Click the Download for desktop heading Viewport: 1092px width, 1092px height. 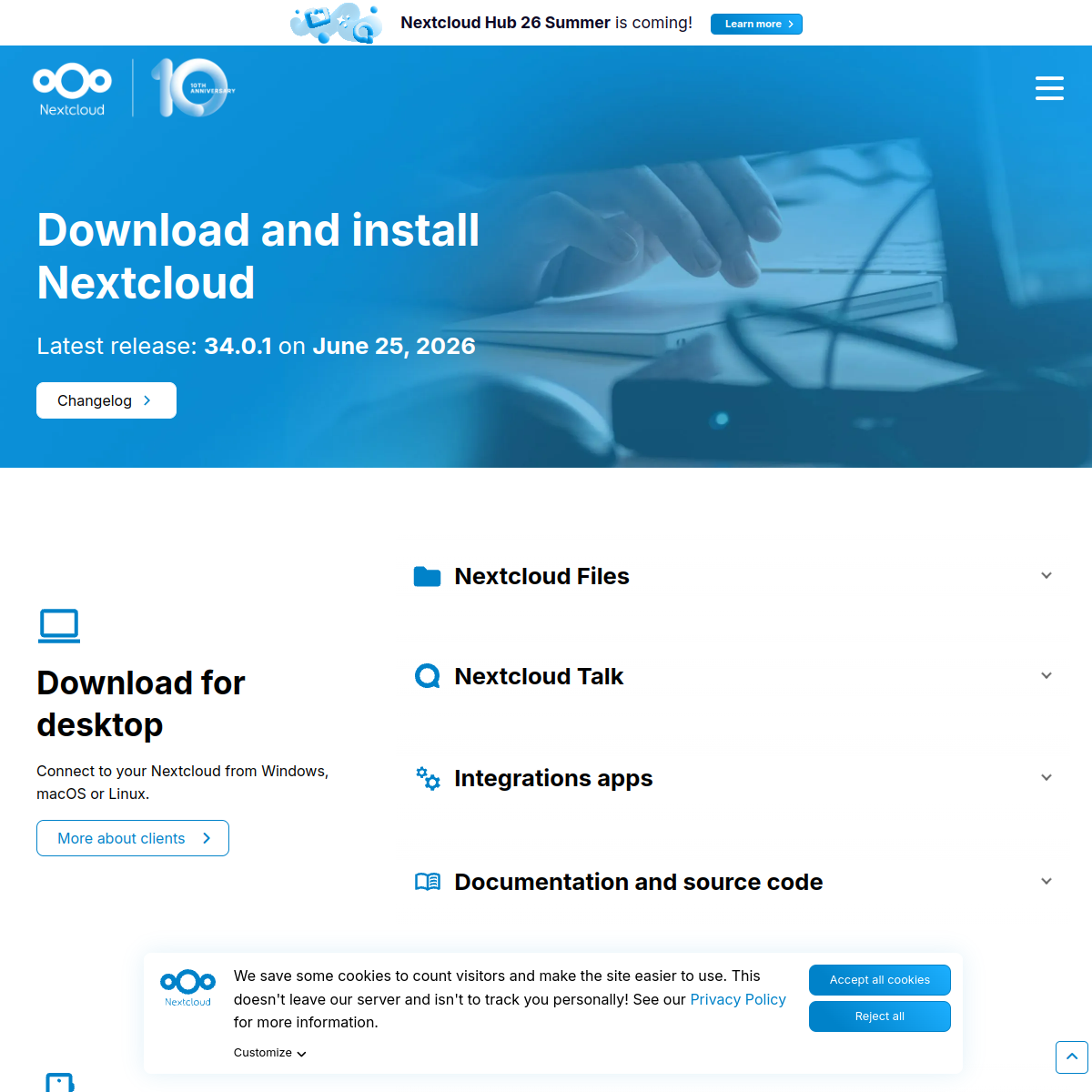click(x=141, y=703)
